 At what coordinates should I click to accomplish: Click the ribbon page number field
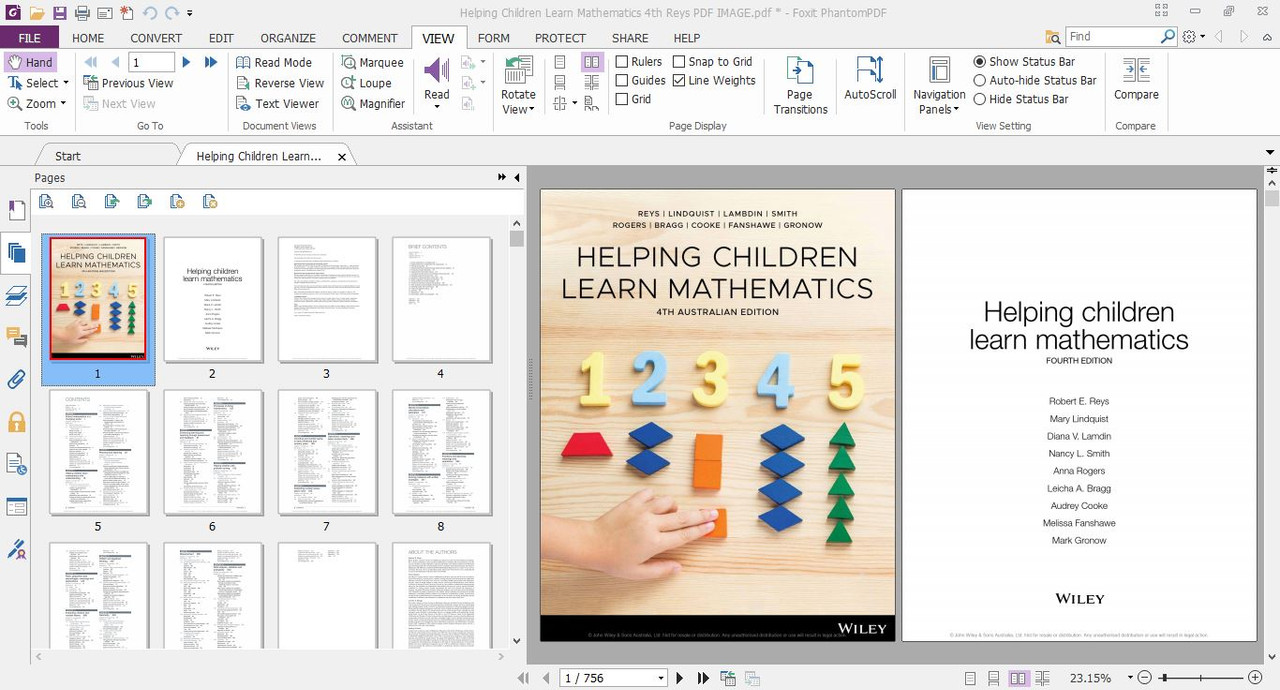pyautogui.click(x=152, y=62)
